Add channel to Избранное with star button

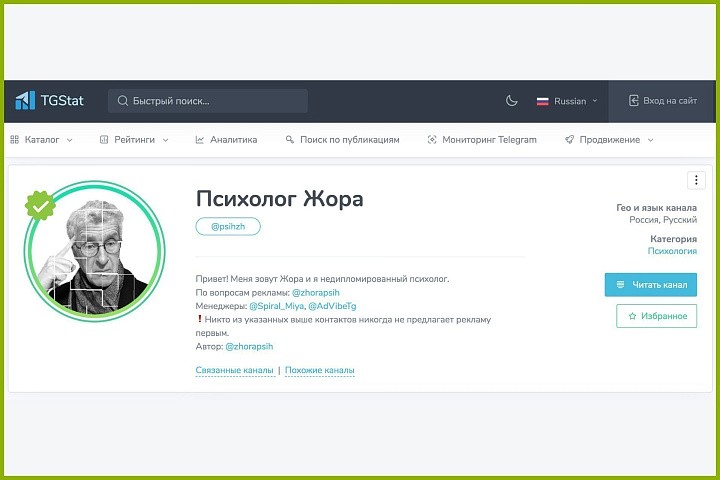[656, 316]
